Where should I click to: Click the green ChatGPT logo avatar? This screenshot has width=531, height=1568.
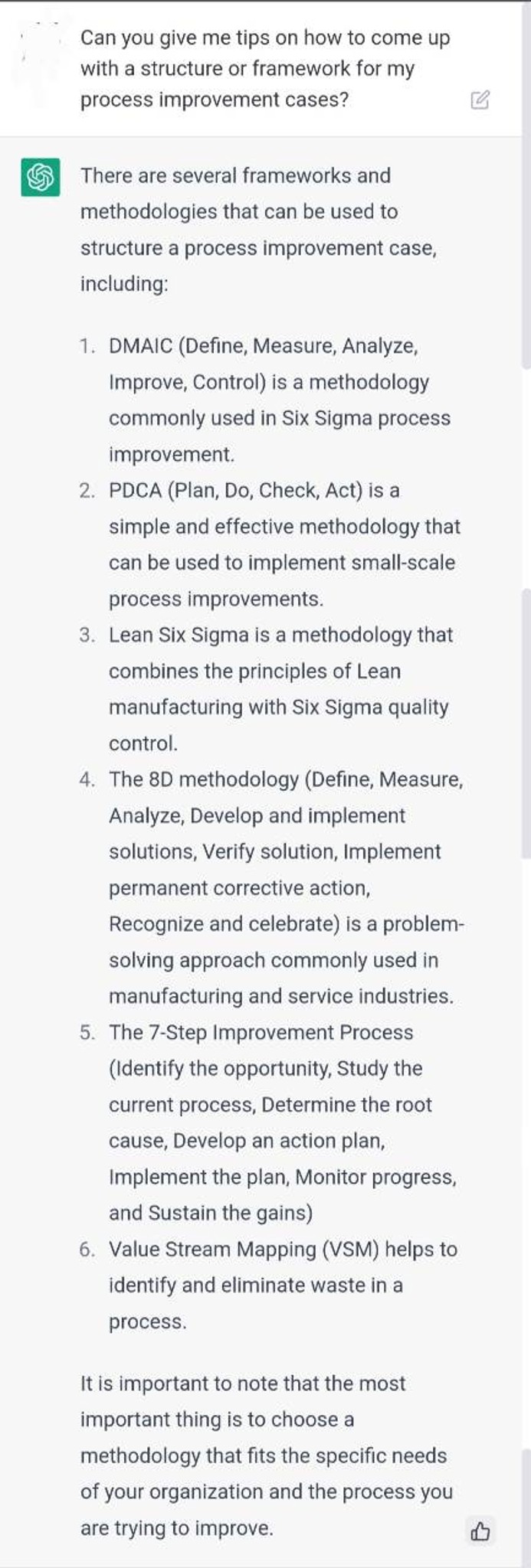point(40,177)
